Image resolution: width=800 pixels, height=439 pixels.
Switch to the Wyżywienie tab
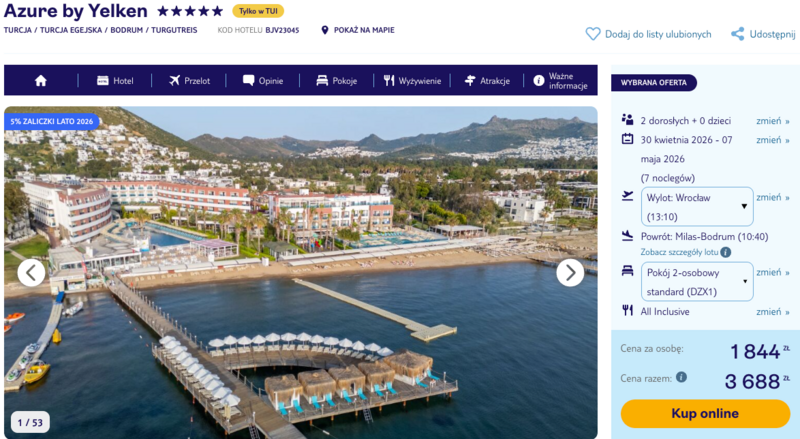pos(412,81)
